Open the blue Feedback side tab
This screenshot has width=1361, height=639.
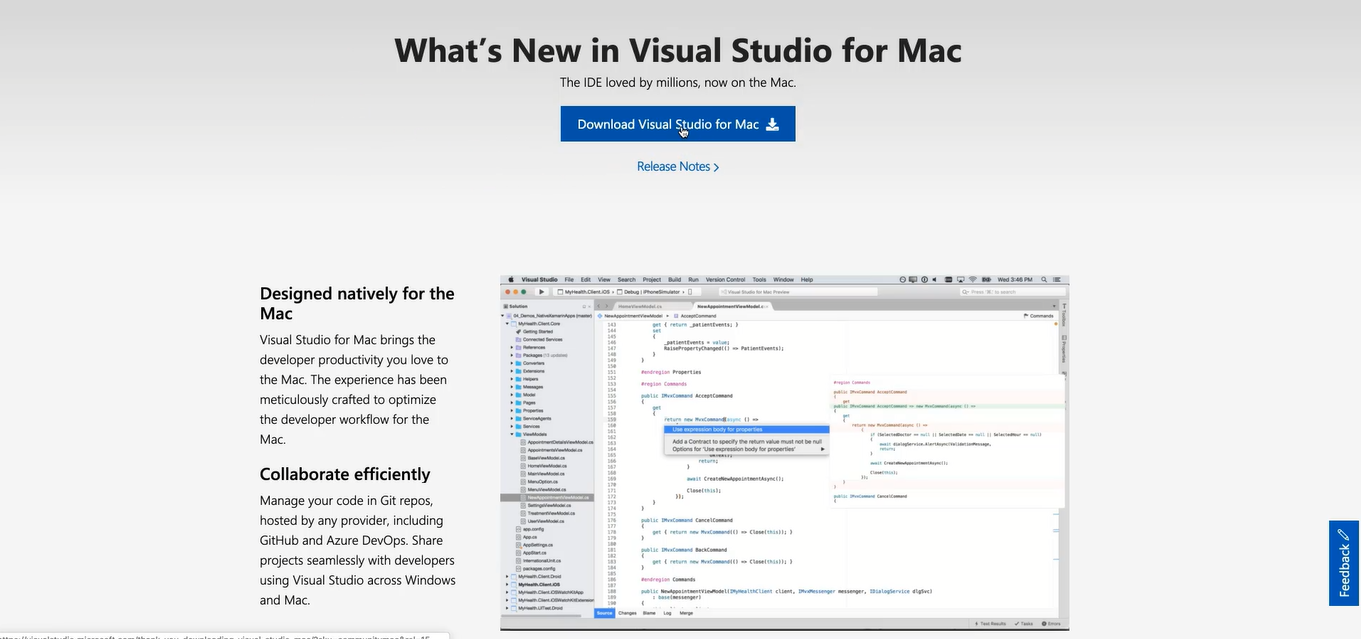(x=1344, y=563)
